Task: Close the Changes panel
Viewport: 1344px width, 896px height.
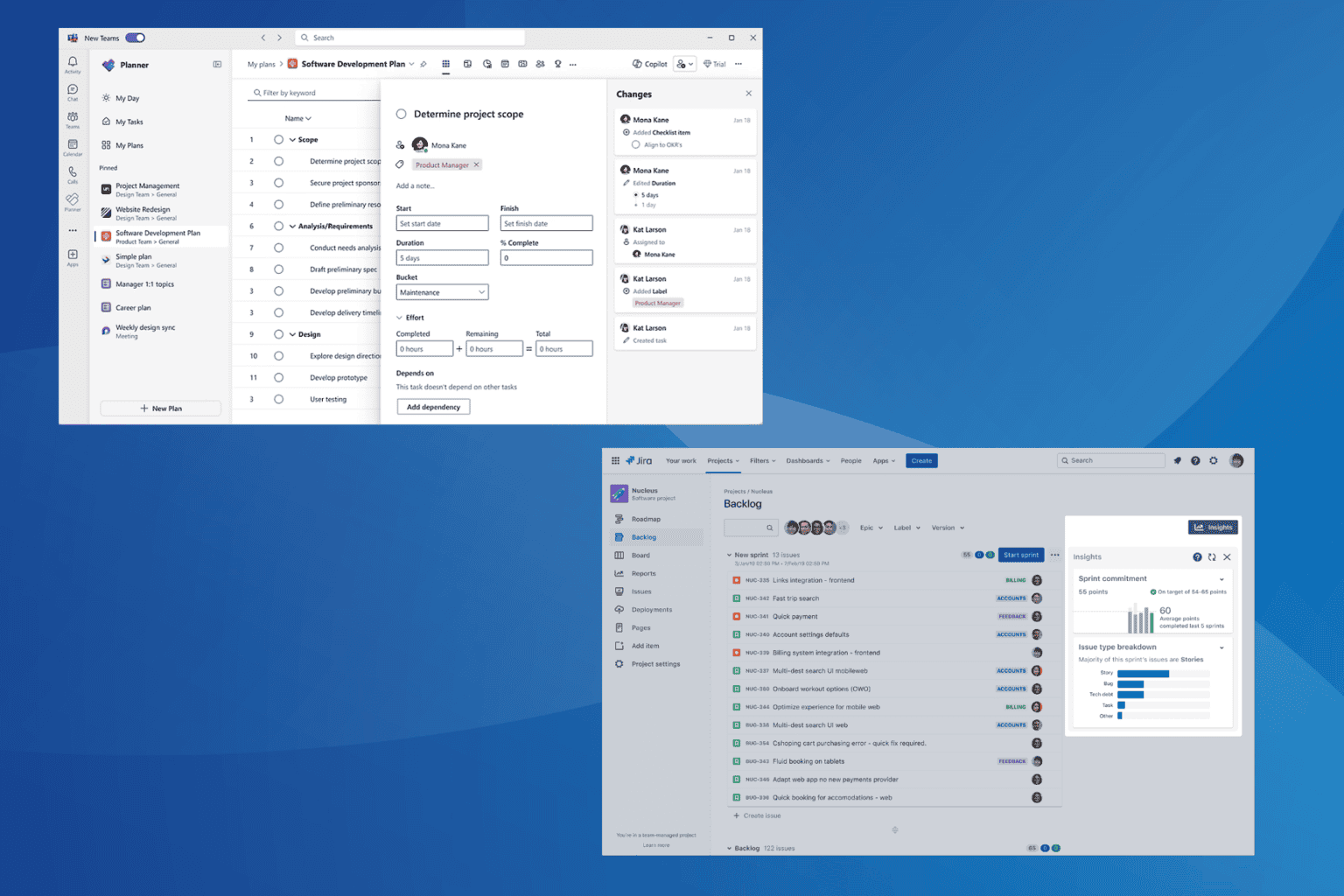Action: pyautogui.click(x=748, y=94)
